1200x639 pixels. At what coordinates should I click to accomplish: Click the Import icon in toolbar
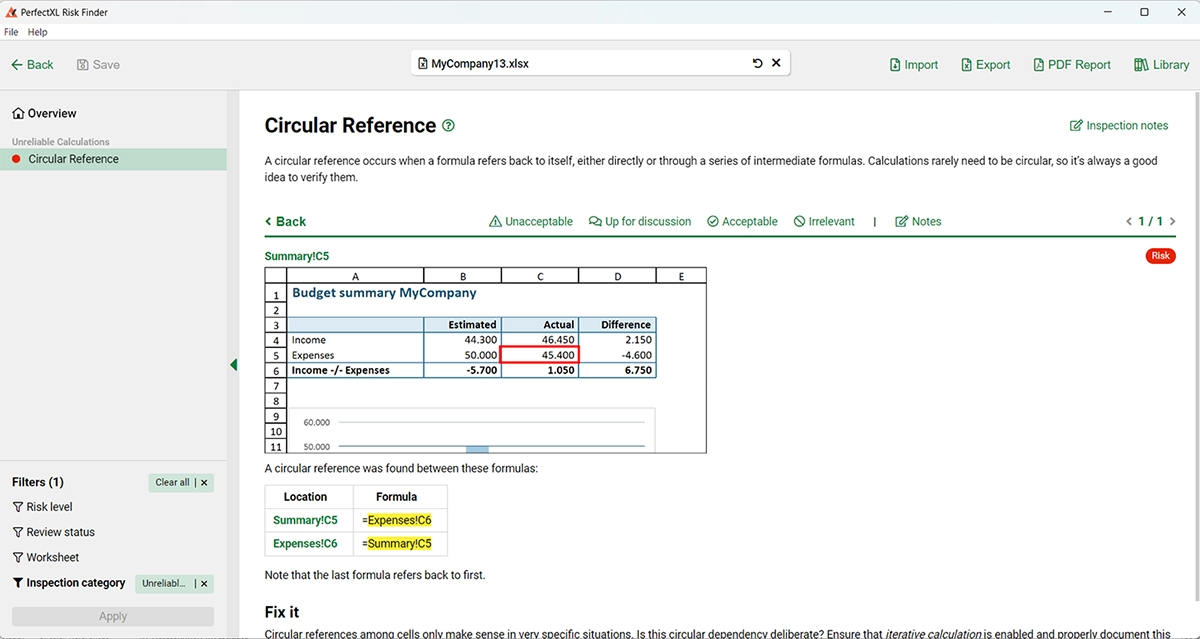coord(895,65)
